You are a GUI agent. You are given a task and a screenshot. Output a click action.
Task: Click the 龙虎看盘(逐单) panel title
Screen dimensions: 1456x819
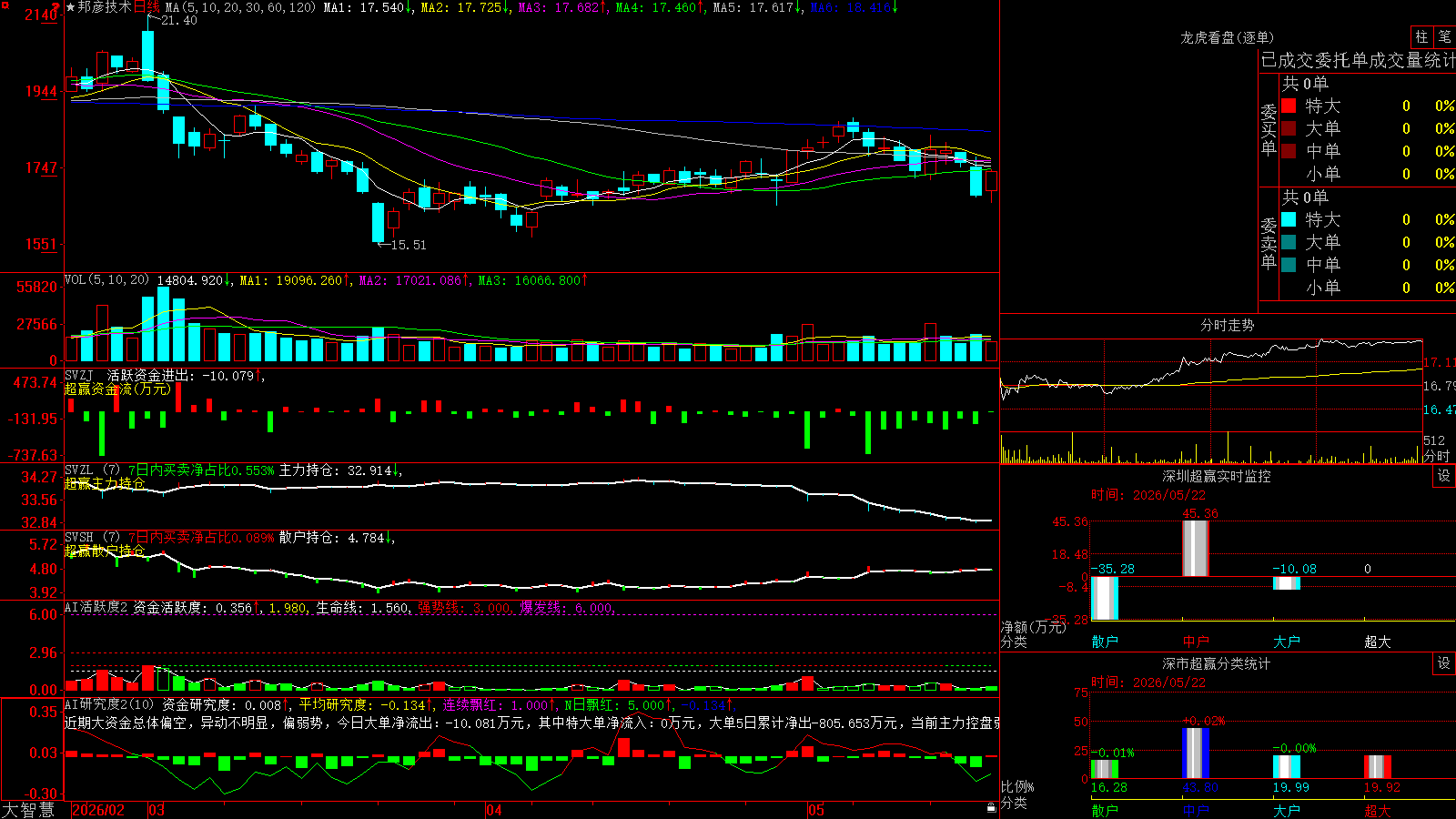[1228, 37]
